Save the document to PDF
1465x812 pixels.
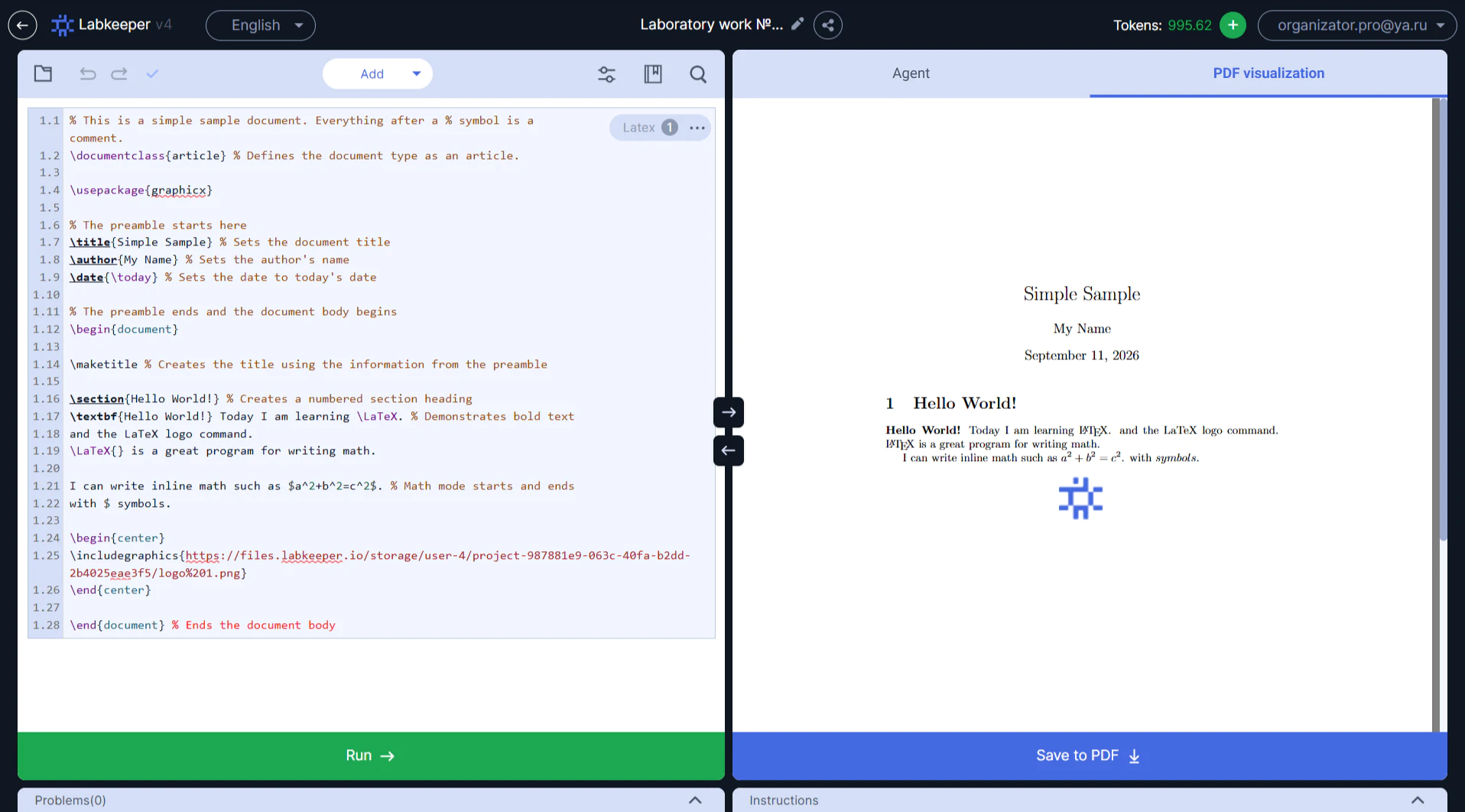pyautogui.click(x=1090, y=755)
